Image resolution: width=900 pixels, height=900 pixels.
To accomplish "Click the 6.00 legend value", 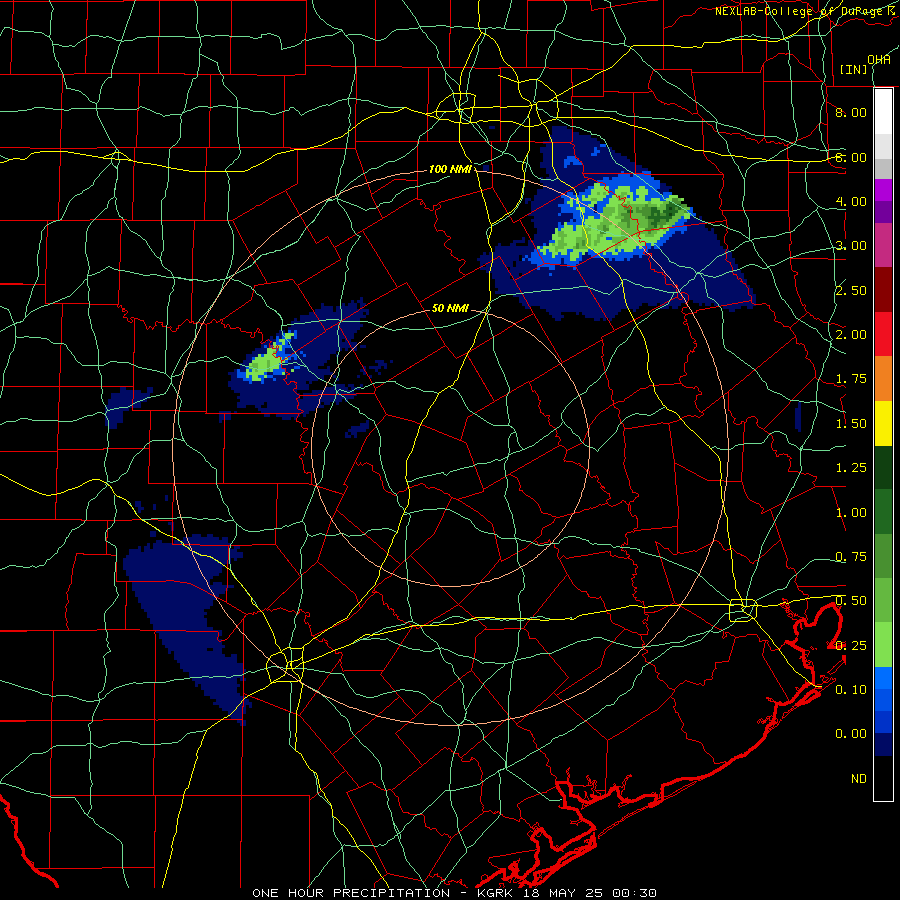I will (851, 157).
